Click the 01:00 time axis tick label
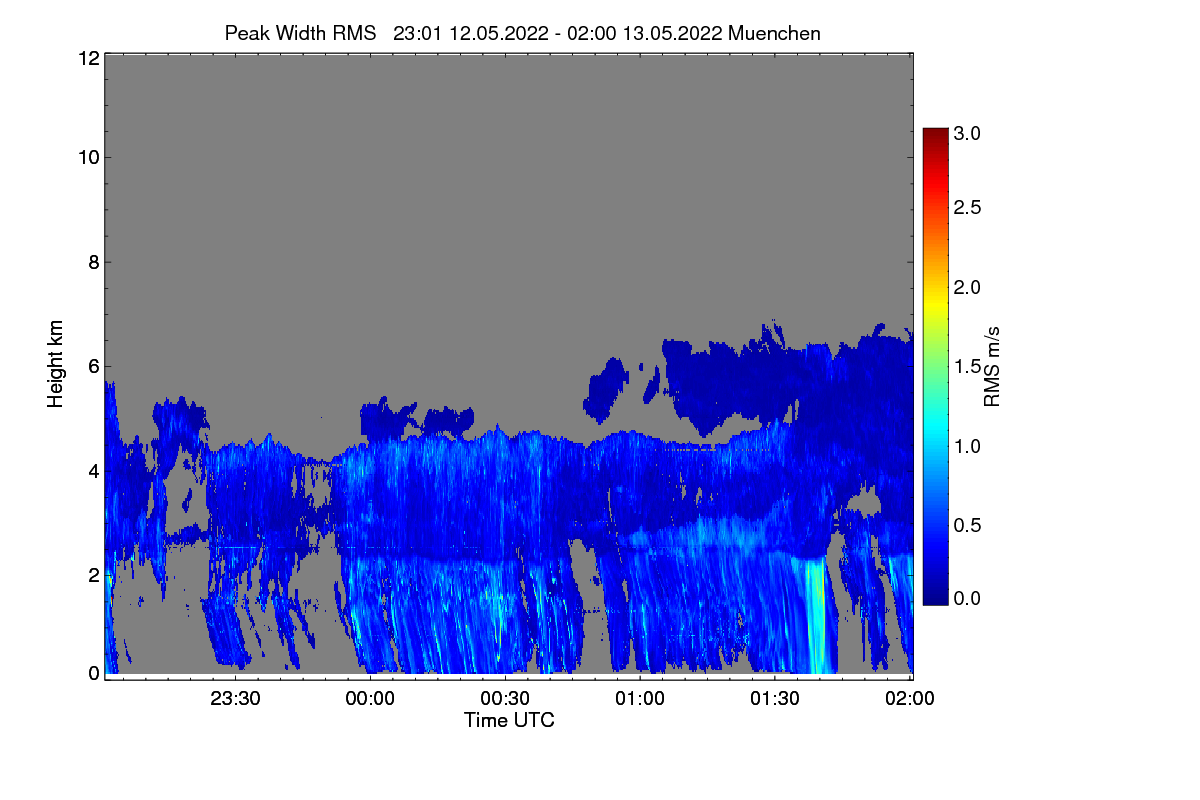This screenshot has height=800, width=1200. tap(640, 698)
